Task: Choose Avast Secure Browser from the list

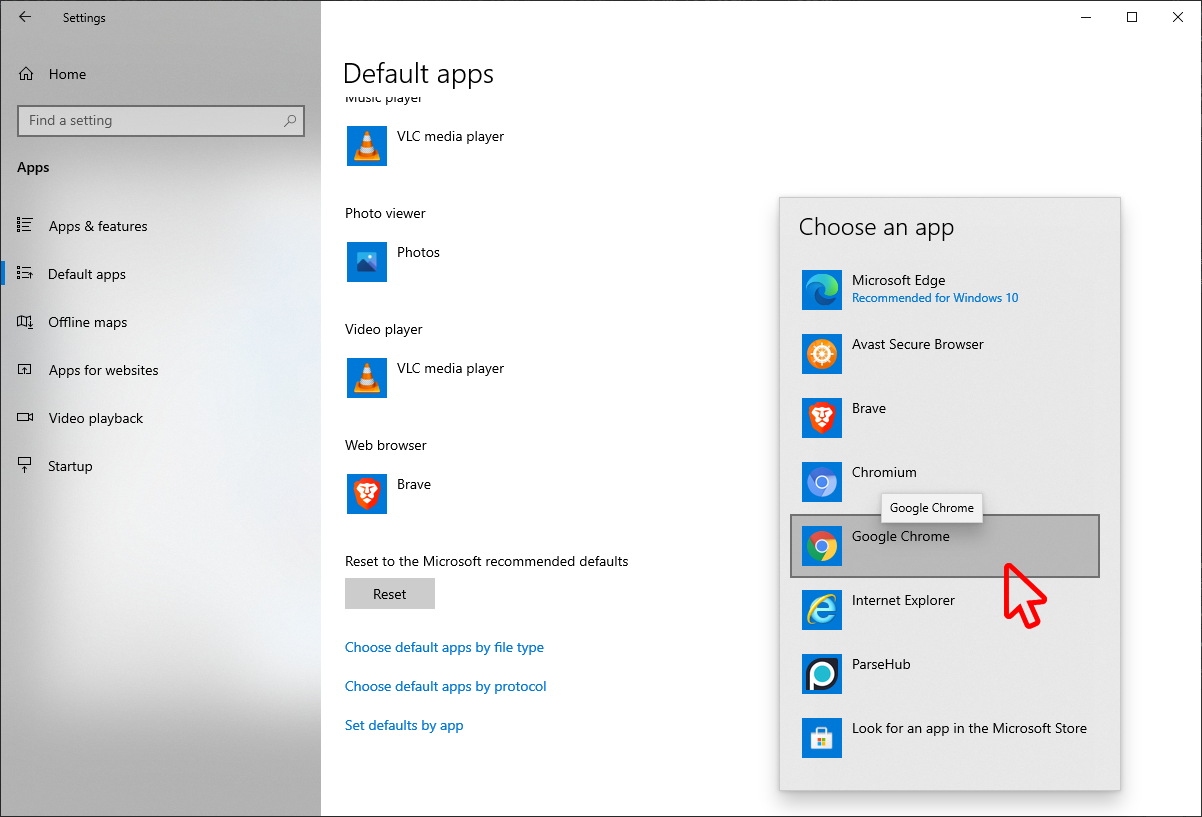Action: point(945,354)
